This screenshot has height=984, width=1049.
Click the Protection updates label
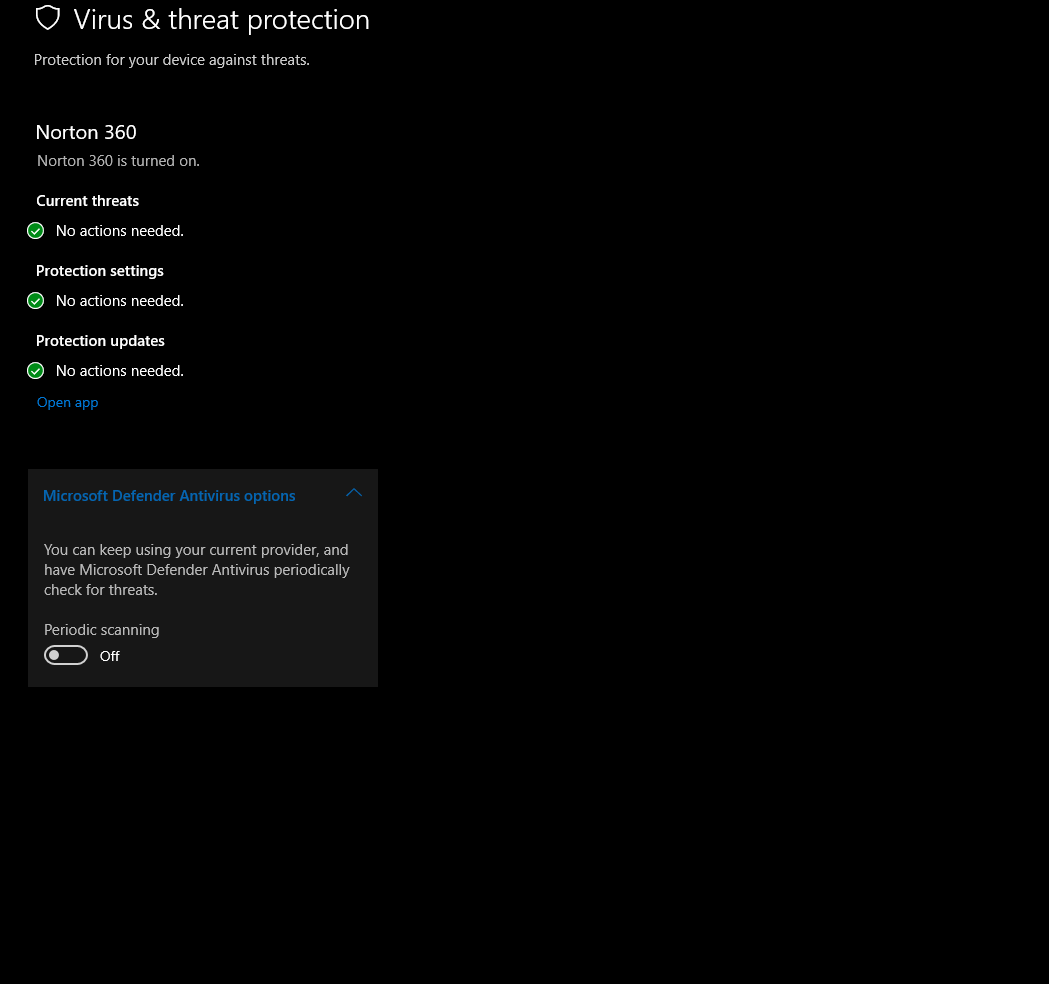click(100, 341)
